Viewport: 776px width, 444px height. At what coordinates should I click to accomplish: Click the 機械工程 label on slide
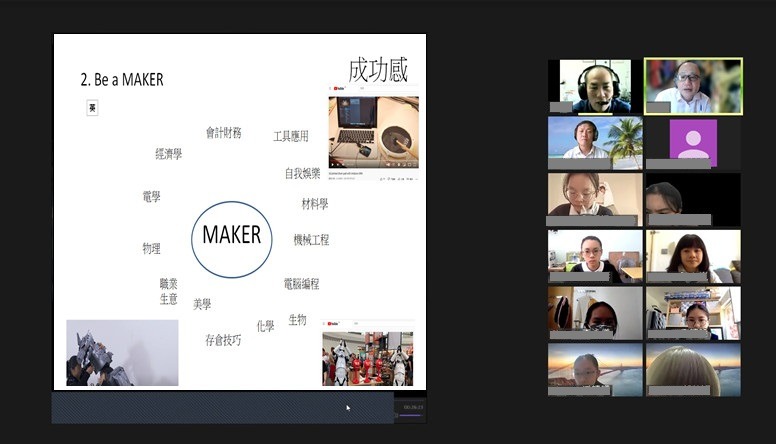(x=310, y=240)
